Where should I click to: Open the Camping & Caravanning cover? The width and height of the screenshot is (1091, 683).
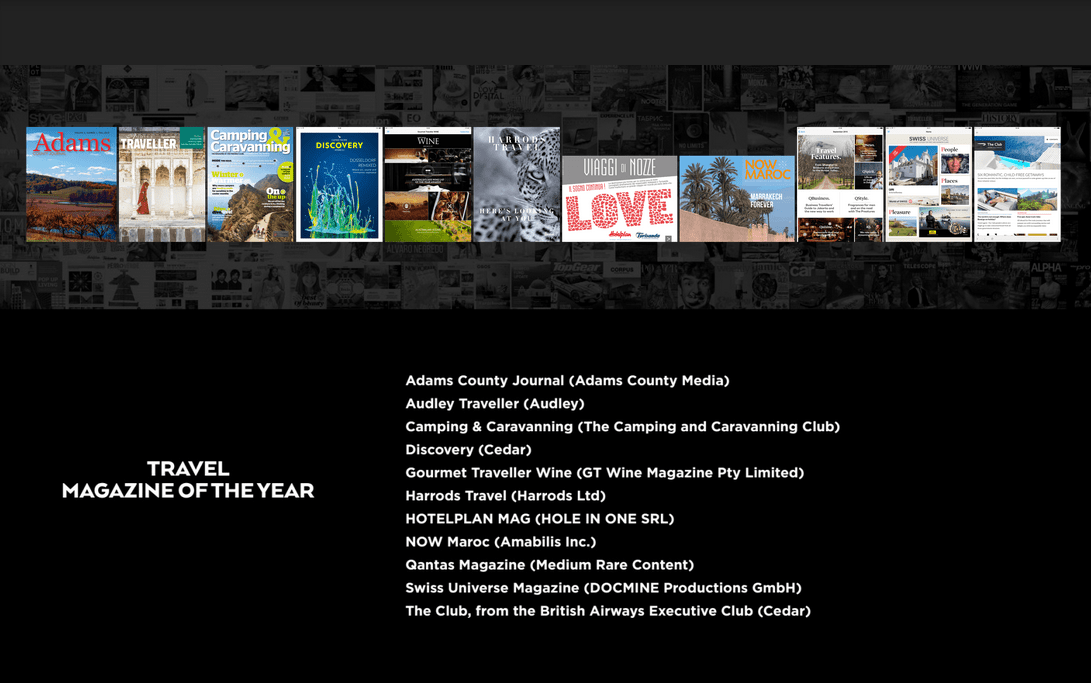[250, 184]
